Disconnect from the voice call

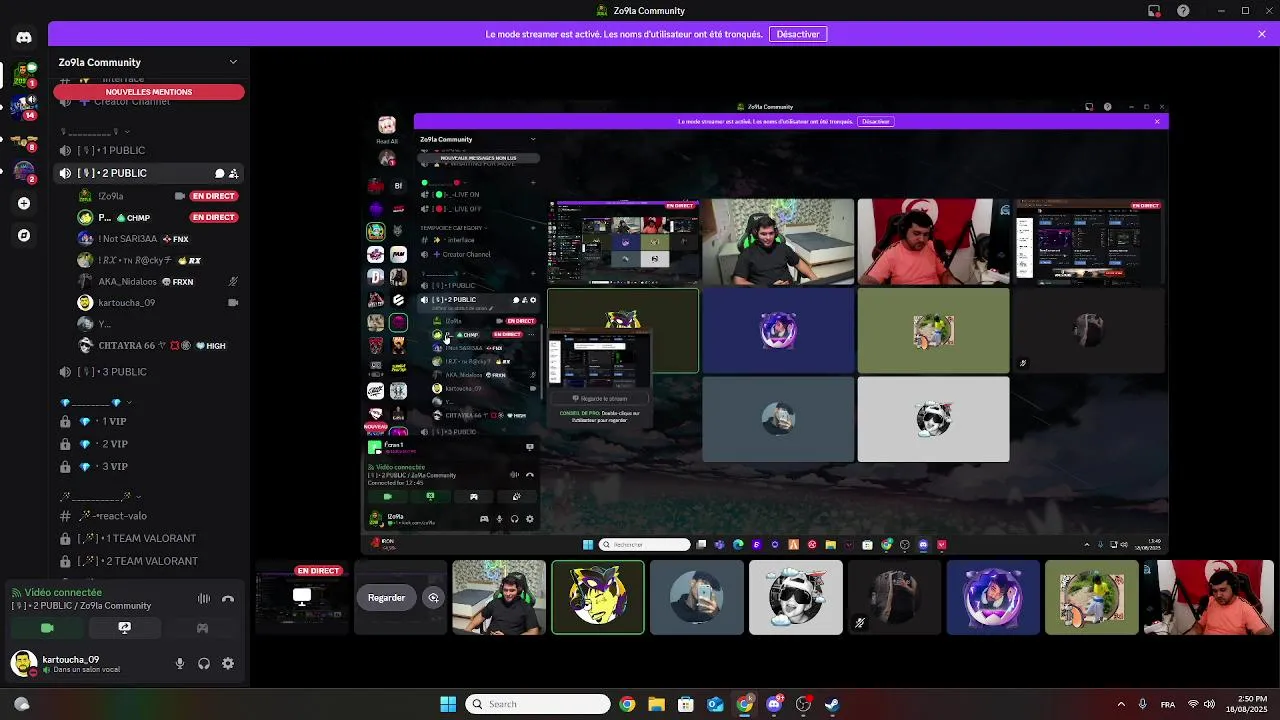(x=228, y=599)
